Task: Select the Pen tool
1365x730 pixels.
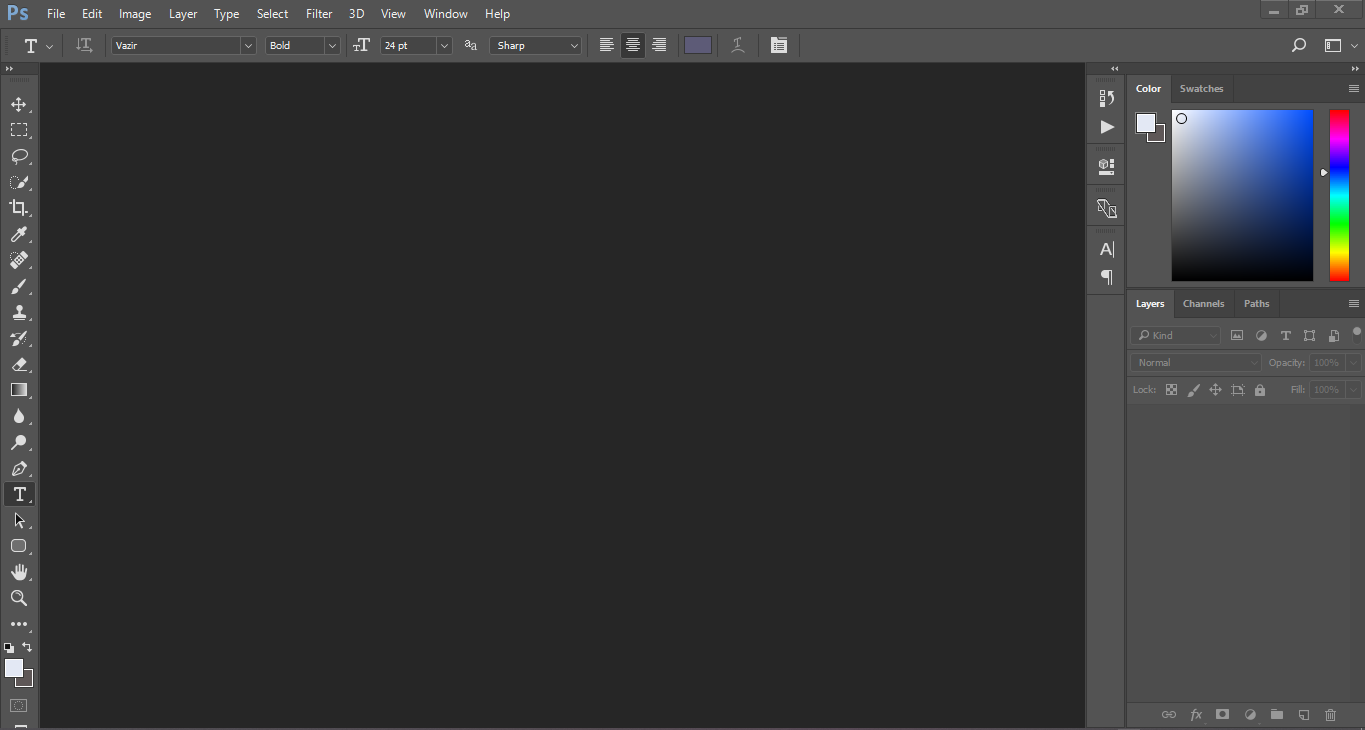Action: [x=18, y=468]
